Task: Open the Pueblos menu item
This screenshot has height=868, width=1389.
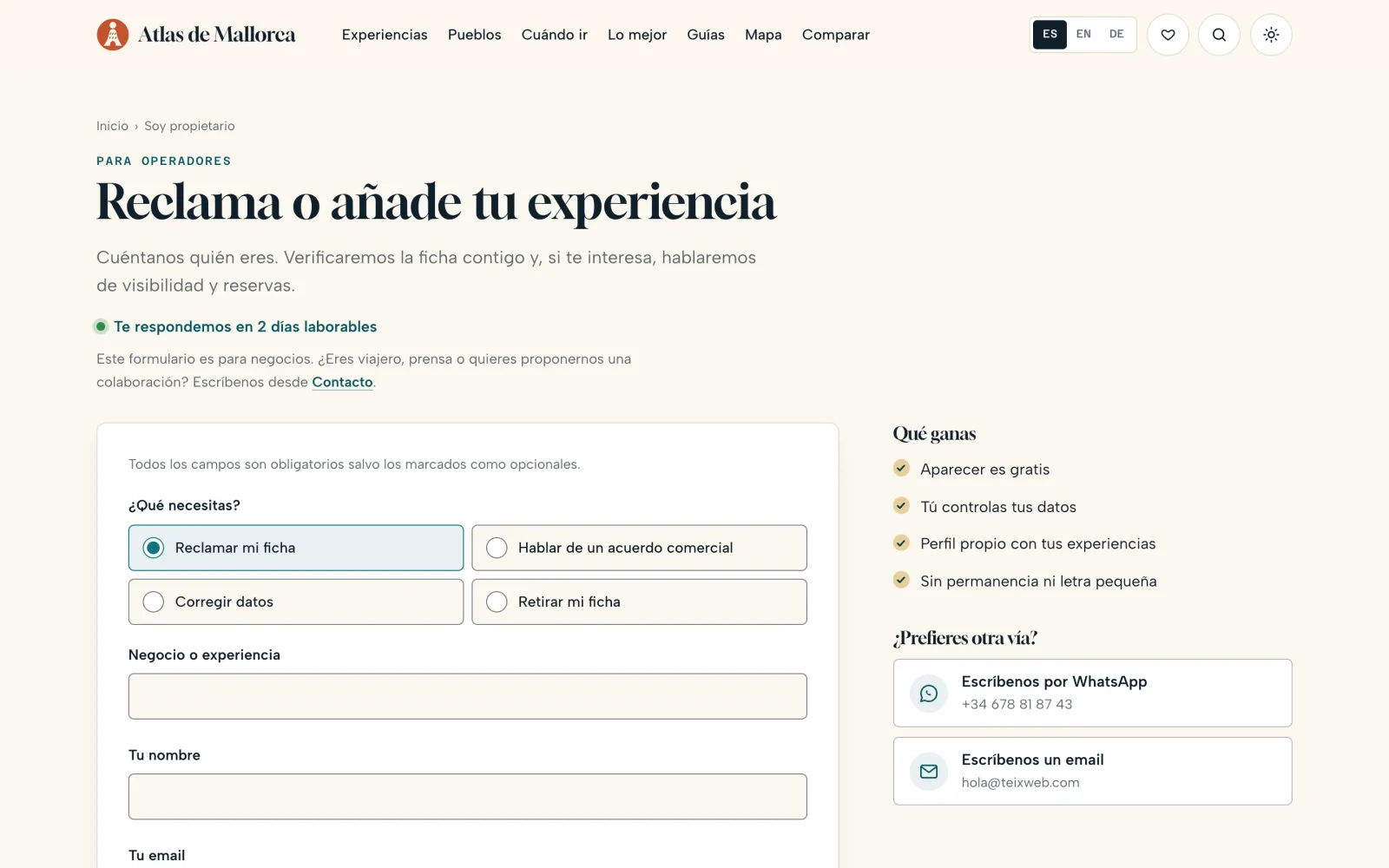Action: [475, 35]
